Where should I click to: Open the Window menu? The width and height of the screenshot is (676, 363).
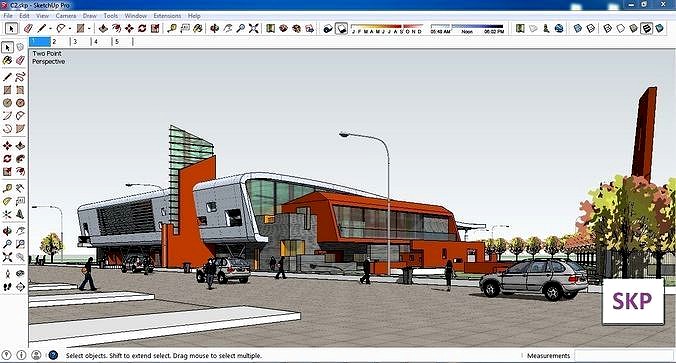click(136, 16)
